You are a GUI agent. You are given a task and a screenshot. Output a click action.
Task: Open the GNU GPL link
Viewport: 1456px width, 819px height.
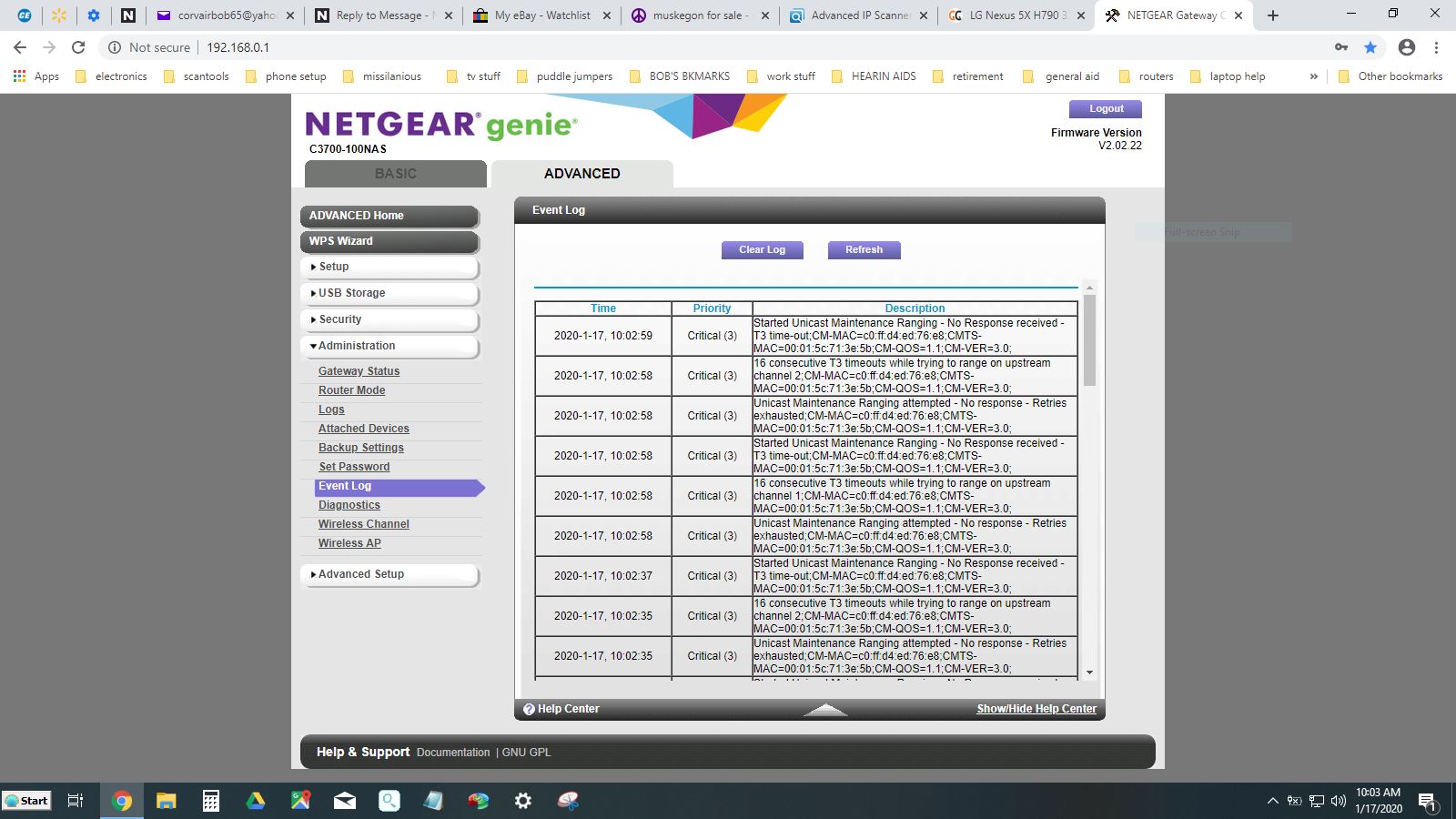click(x=526, y=753)
